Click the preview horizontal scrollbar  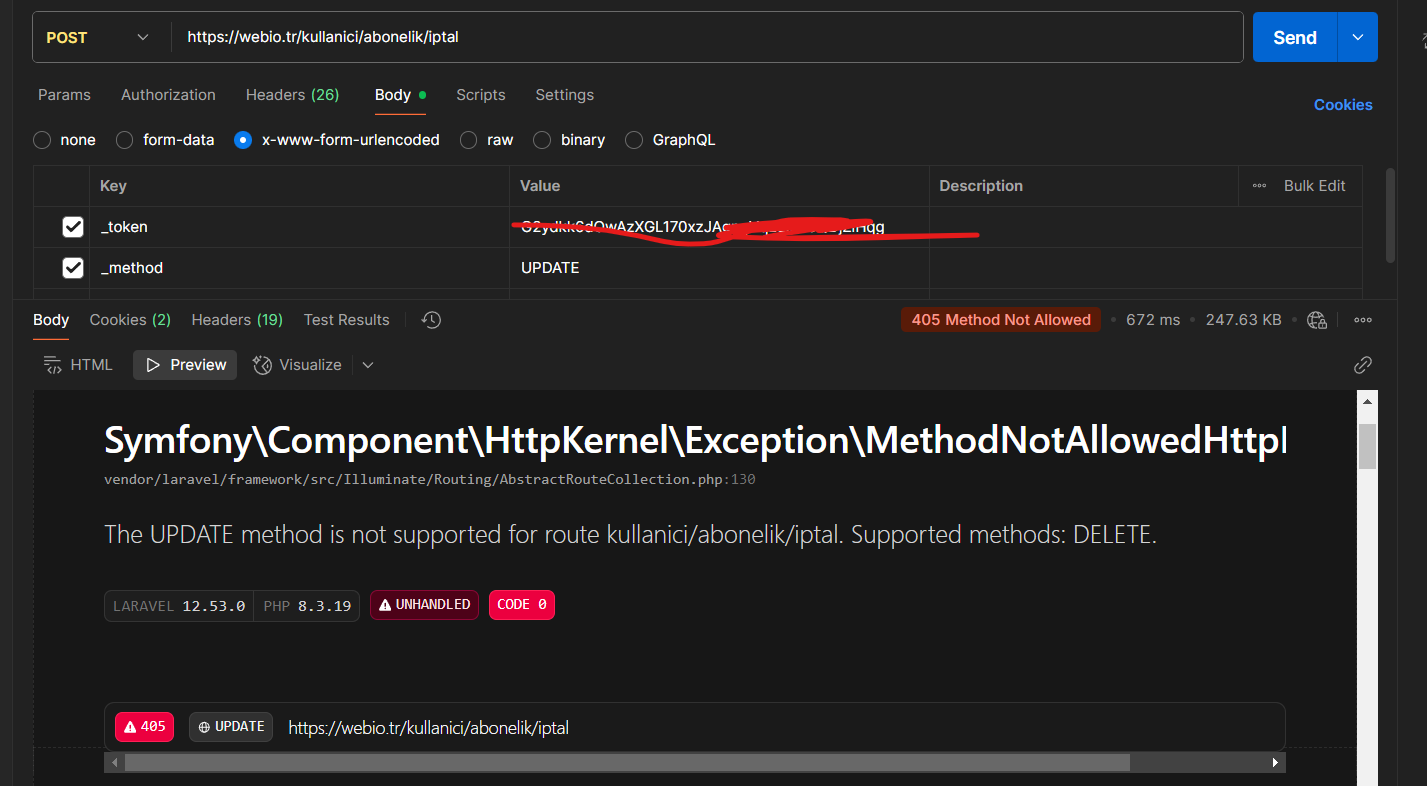tap(626, 762)
